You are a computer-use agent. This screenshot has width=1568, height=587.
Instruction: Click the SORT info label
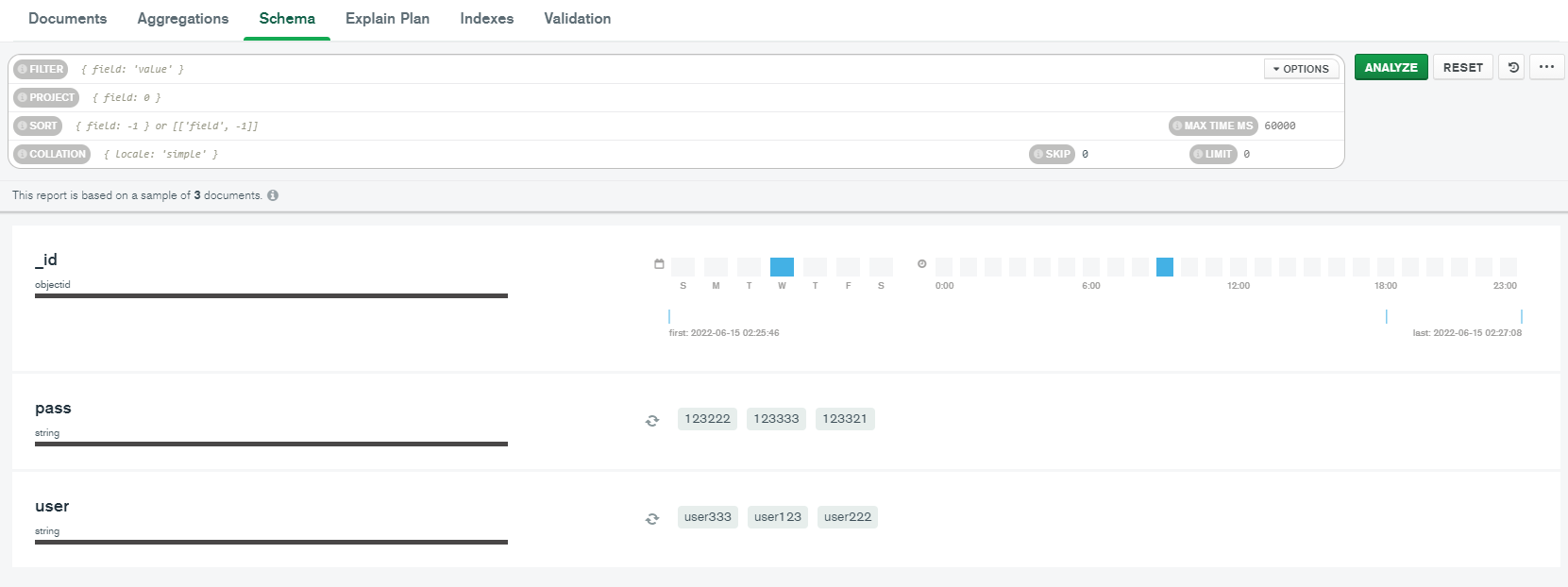click(x=38, y=126)
